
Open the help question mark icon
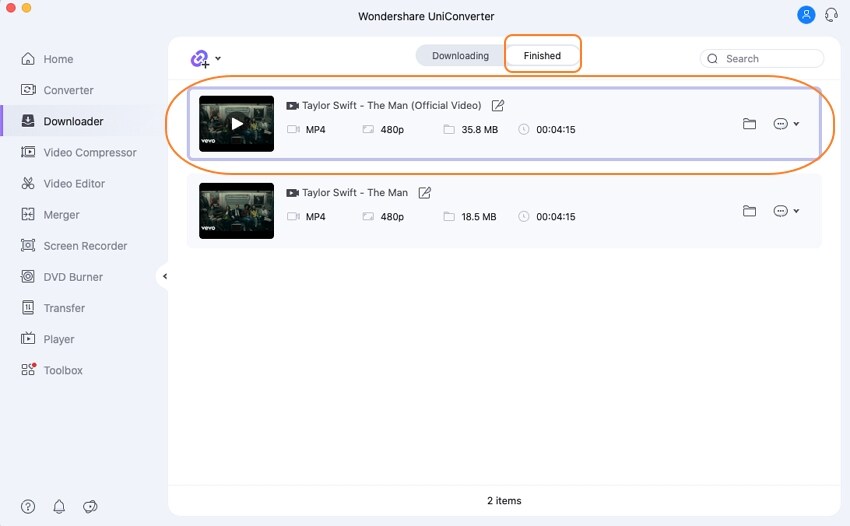pyautogui.click(x=28, y=506)
